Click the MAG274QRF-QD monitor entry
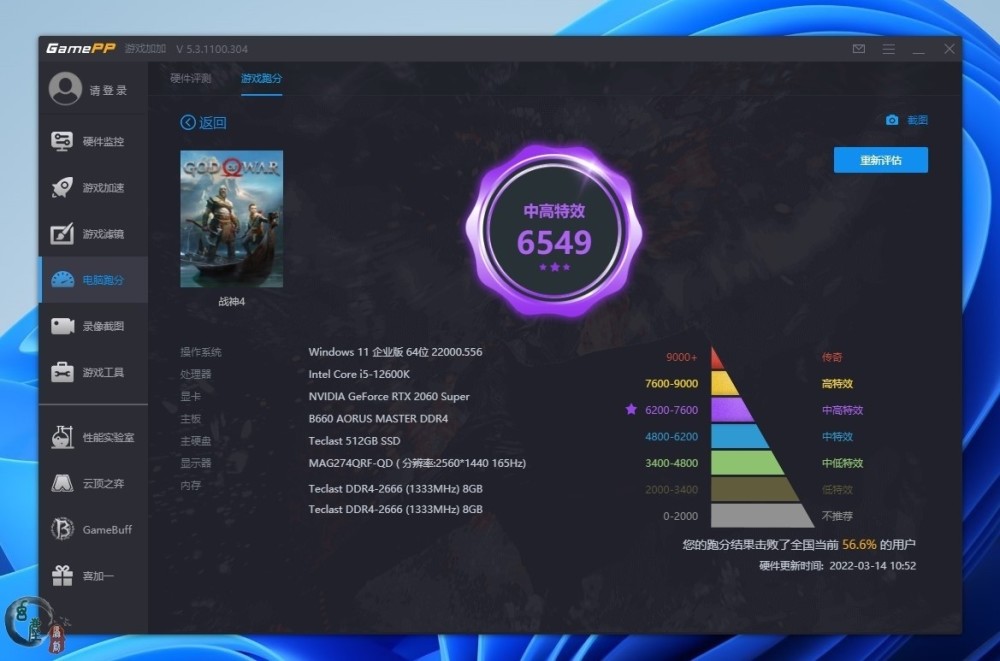 (x=417, y=463)
